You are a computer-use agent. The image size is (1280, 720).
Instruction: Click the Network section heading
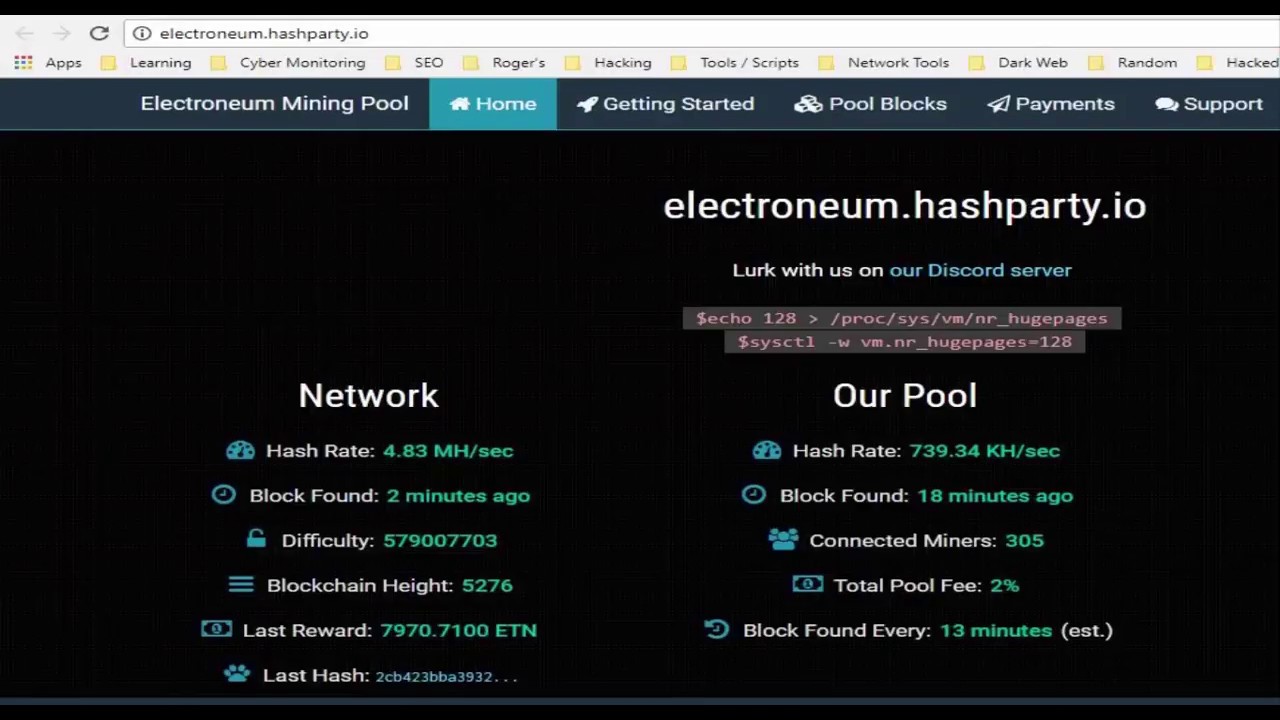368,395
